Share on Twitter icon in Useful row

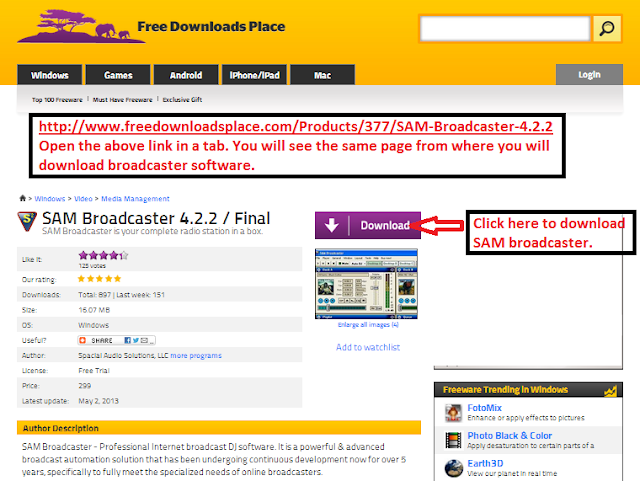click(x=136, y=340)
